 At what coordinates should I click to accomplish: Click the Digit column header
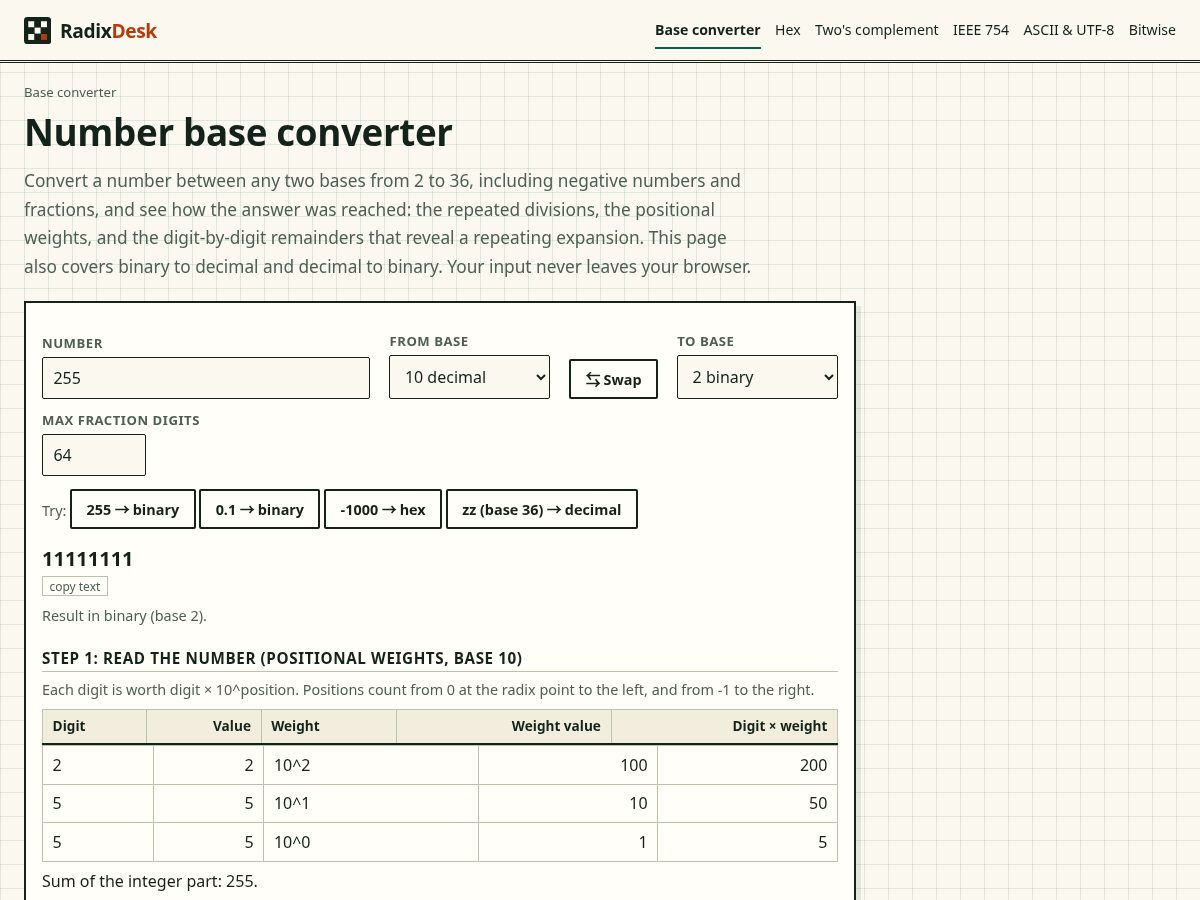pyautogui.click(x=94, y=726)
